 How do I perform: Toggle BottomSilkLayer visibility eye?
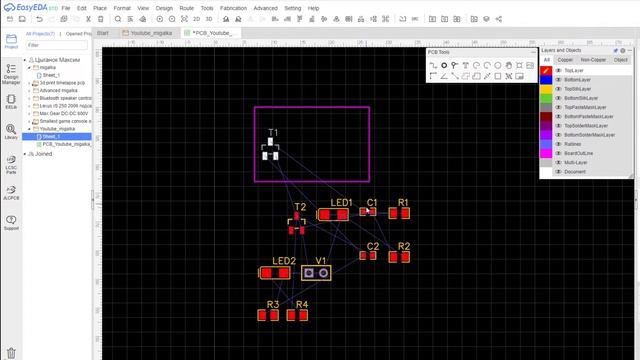pyautogui.click(x=558, y=98)
